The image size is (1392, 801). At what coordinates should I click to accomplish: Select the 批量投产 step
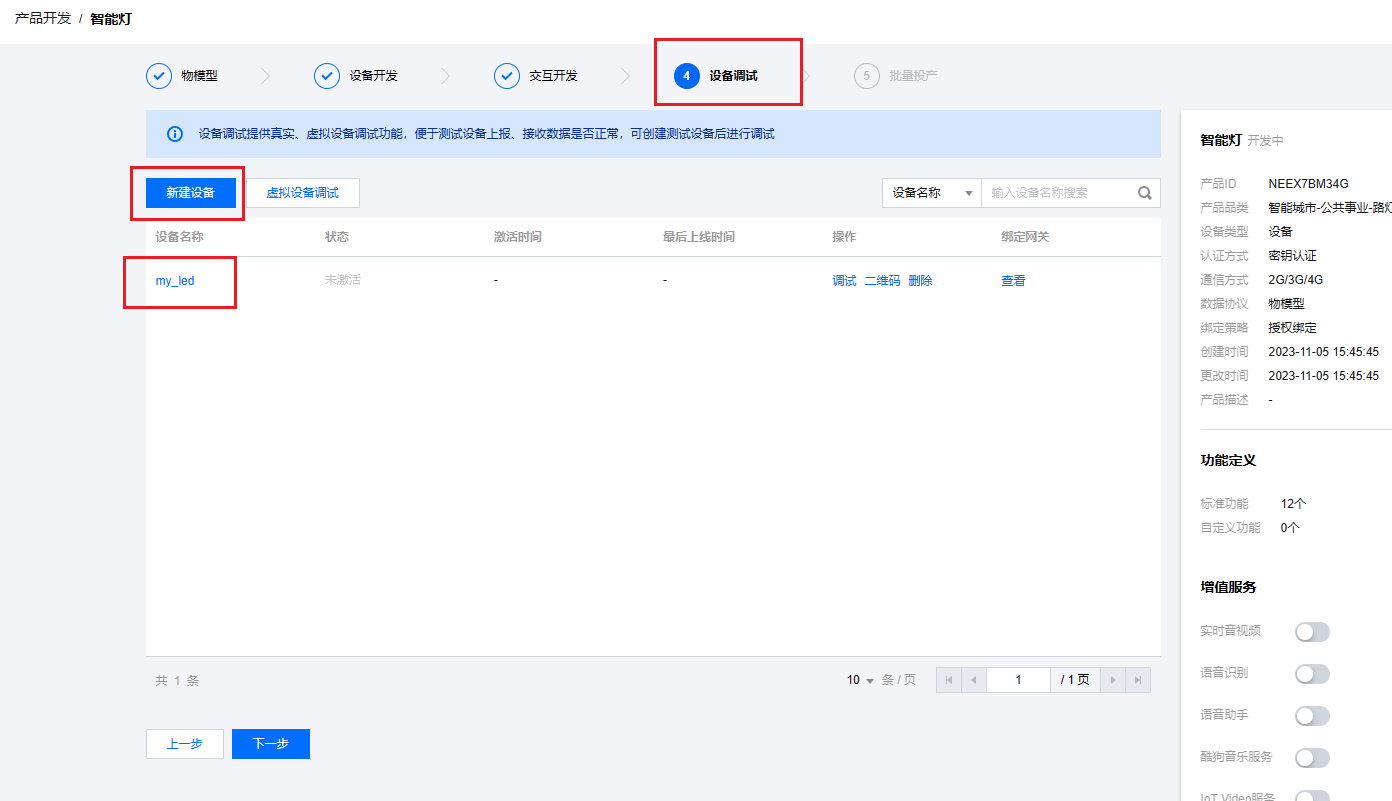(x=913, y=76)
